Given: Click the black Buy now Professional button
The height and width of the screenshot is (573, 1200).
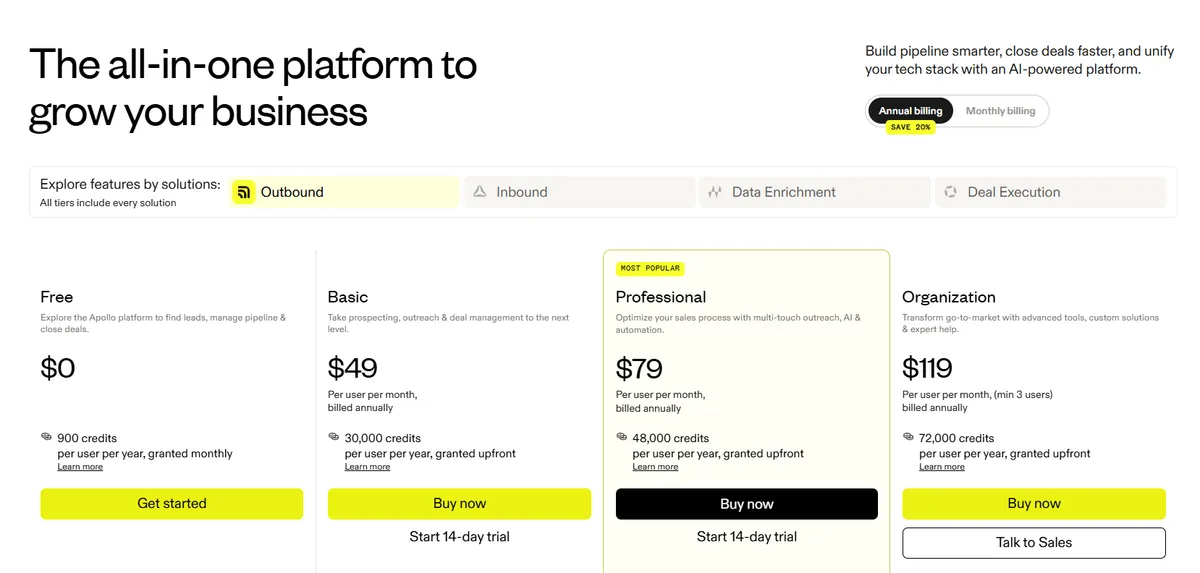Looking at the screenshot, I should point(747,504).
